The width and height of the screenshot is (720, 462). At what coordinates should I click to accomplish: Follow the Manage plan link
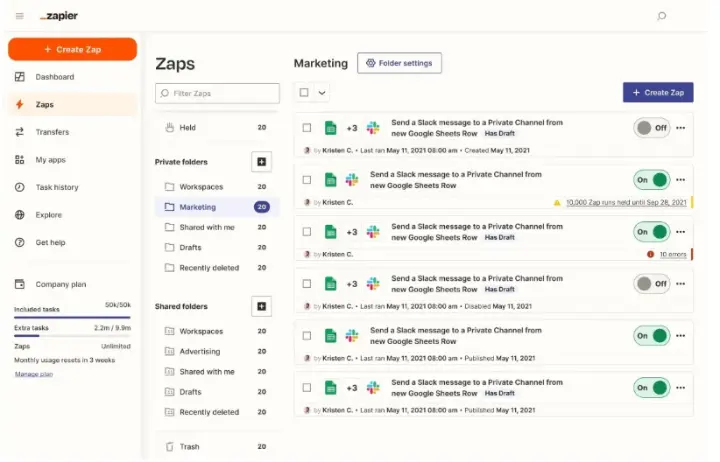click(34, 374)
